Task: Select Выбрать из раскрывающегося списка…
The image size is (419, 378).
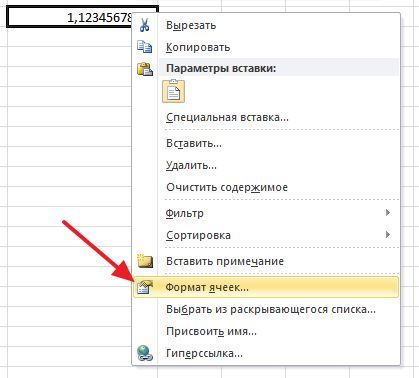Action: tap(266, 309)
